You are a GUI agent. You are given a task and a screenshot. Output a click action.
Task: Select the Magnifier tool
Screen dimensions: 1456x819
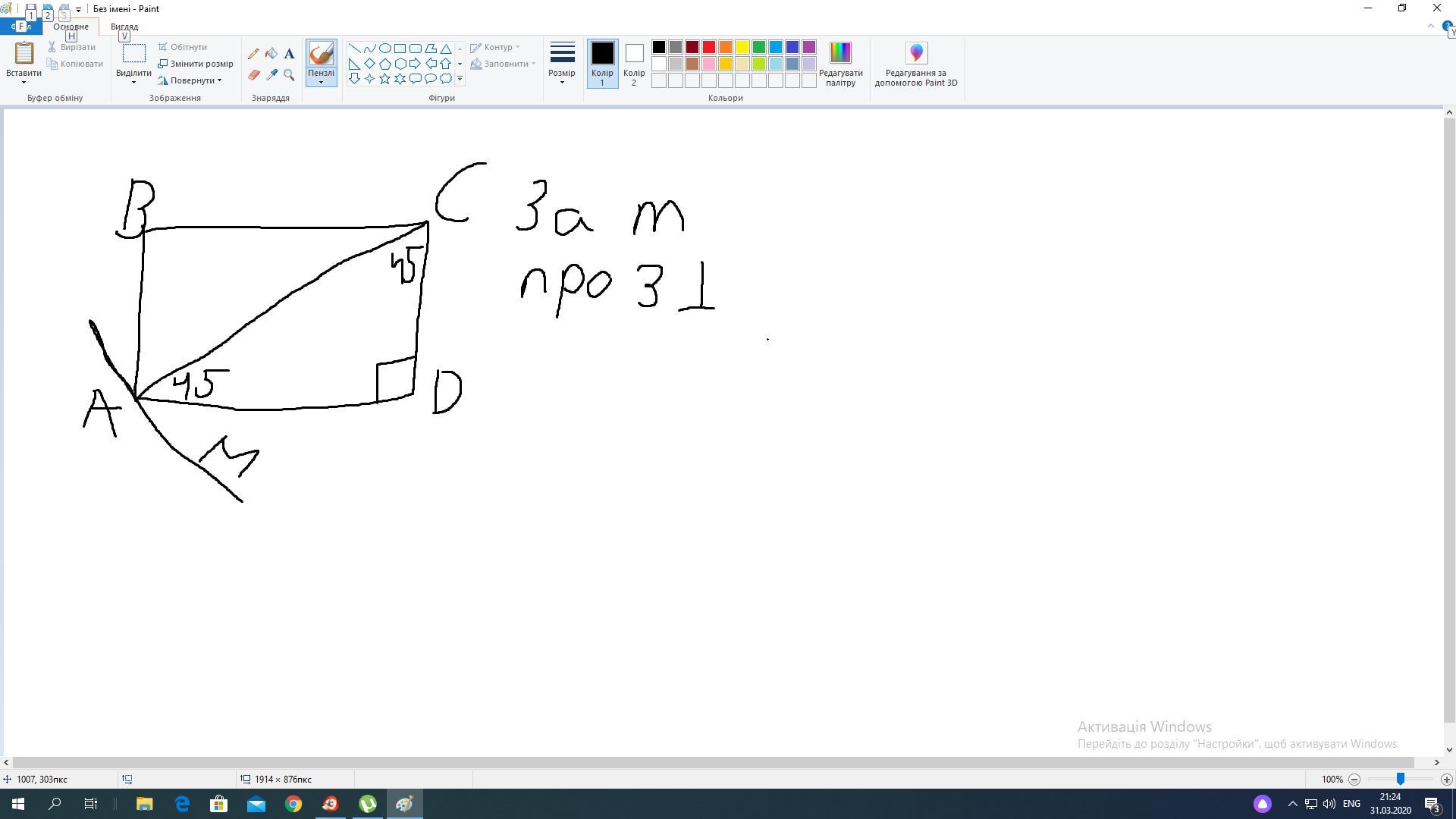(289, 74)
